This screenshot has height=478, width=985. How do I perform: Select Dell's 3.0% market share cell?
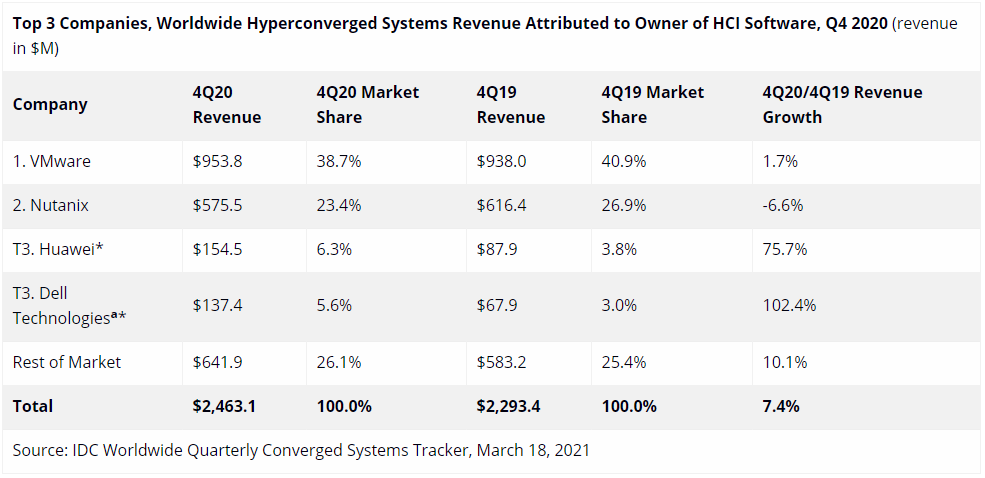(x=619, y=306)
